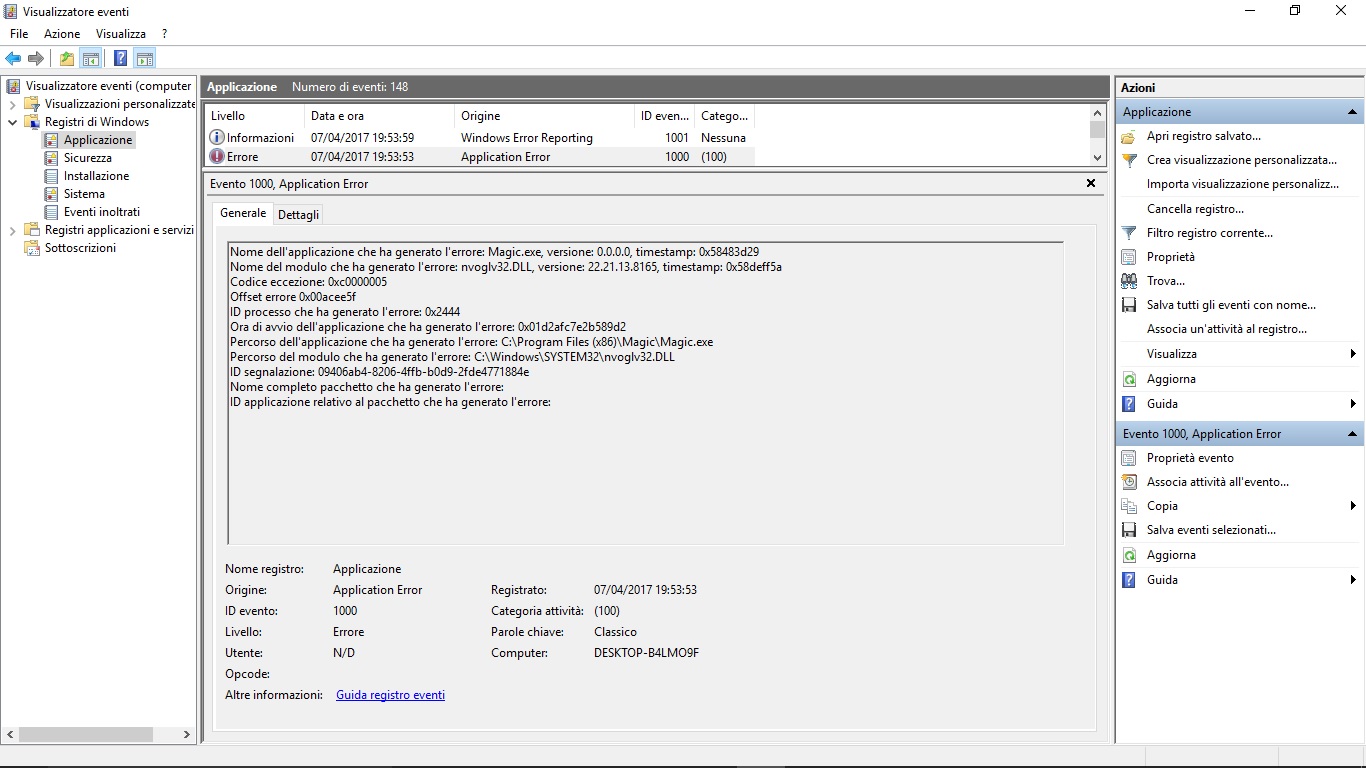The image size is (1366, 768).
Task: Click Importa visualizzazione personalizzata action
Action: point(1243,184)
